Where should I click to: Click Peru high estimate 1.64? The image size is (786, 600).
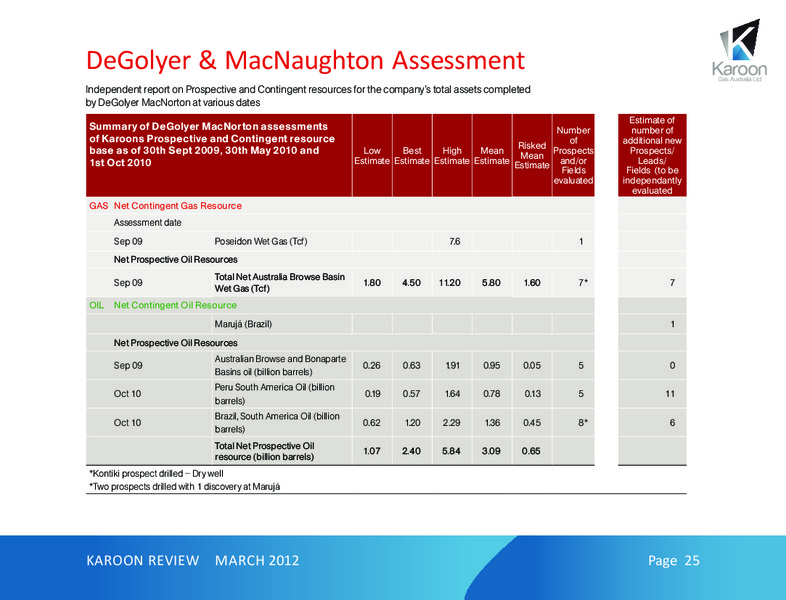452,394
